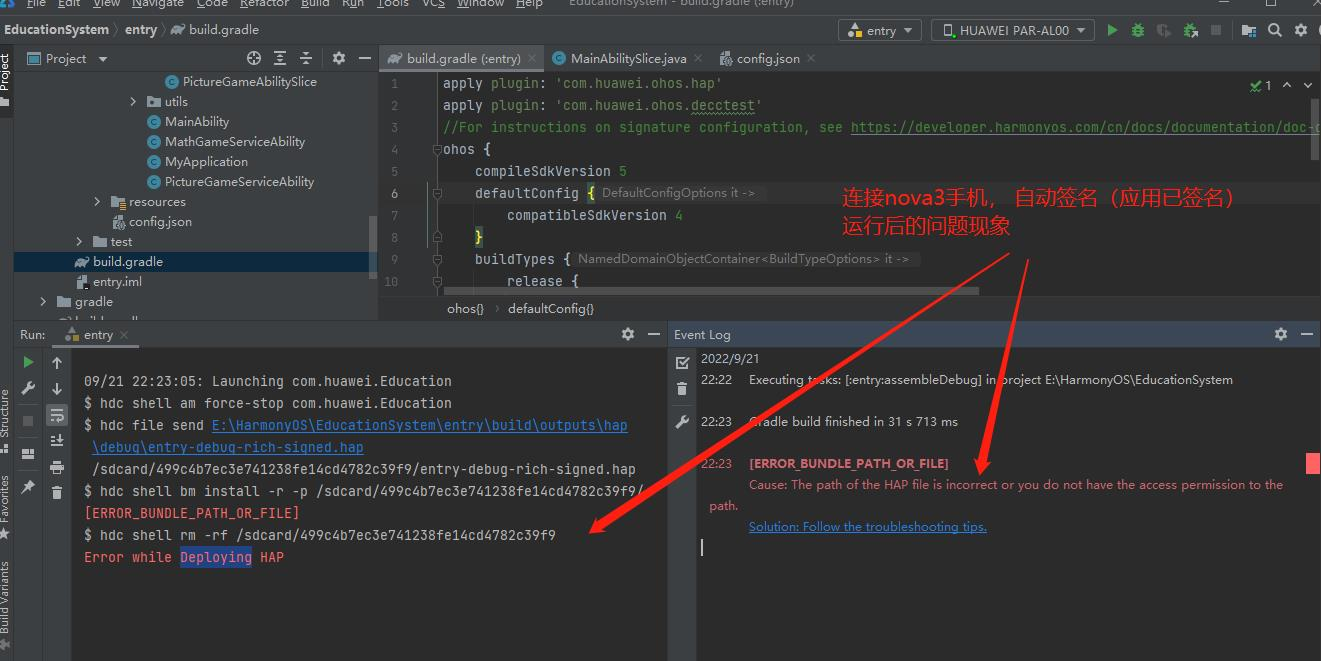Minimize the Run panel
This screenshot has width=1321, height=661.
(x=654, y=334)
